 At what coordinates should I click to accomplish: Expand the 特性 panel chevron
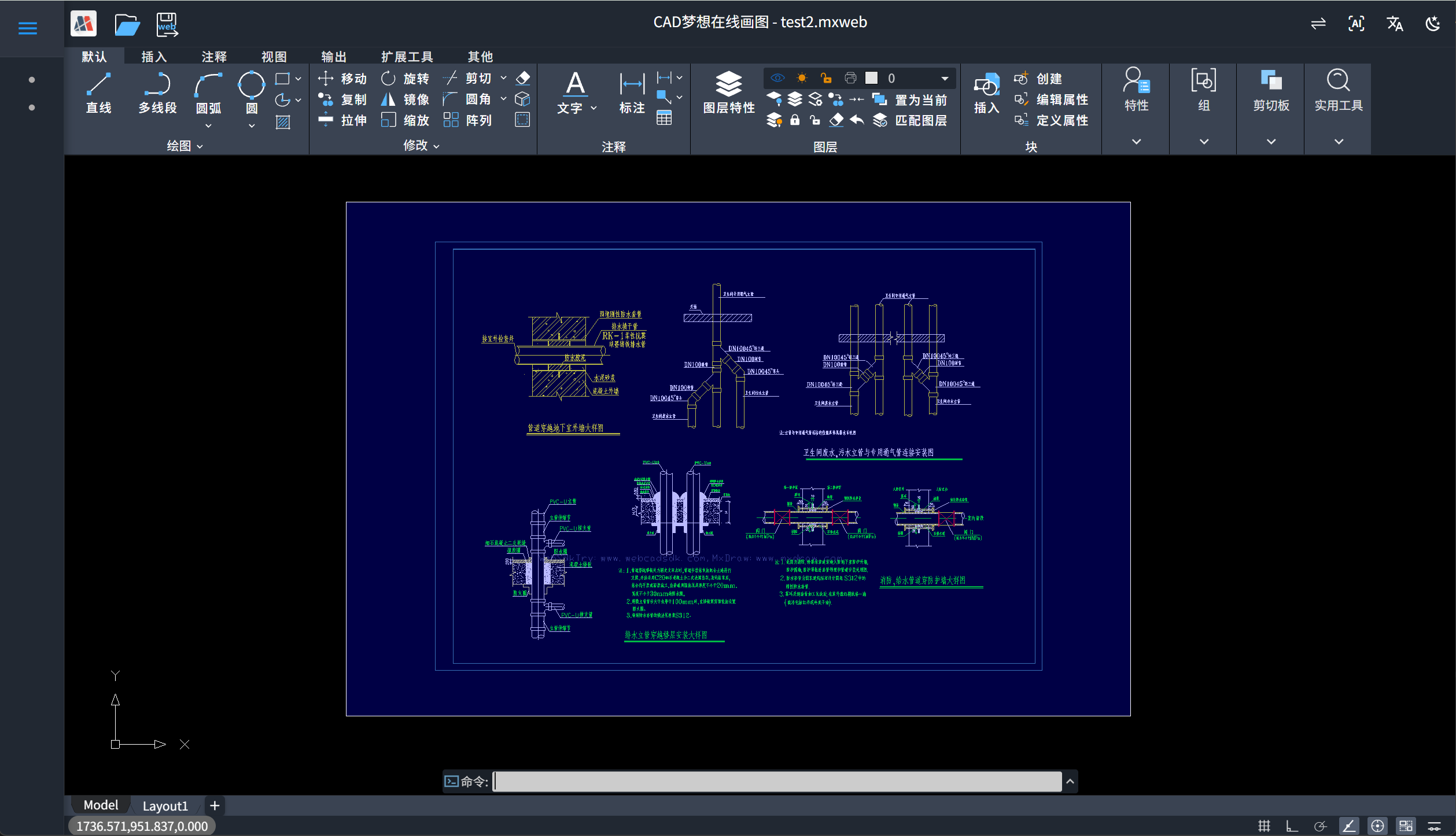coord(1136,142)
